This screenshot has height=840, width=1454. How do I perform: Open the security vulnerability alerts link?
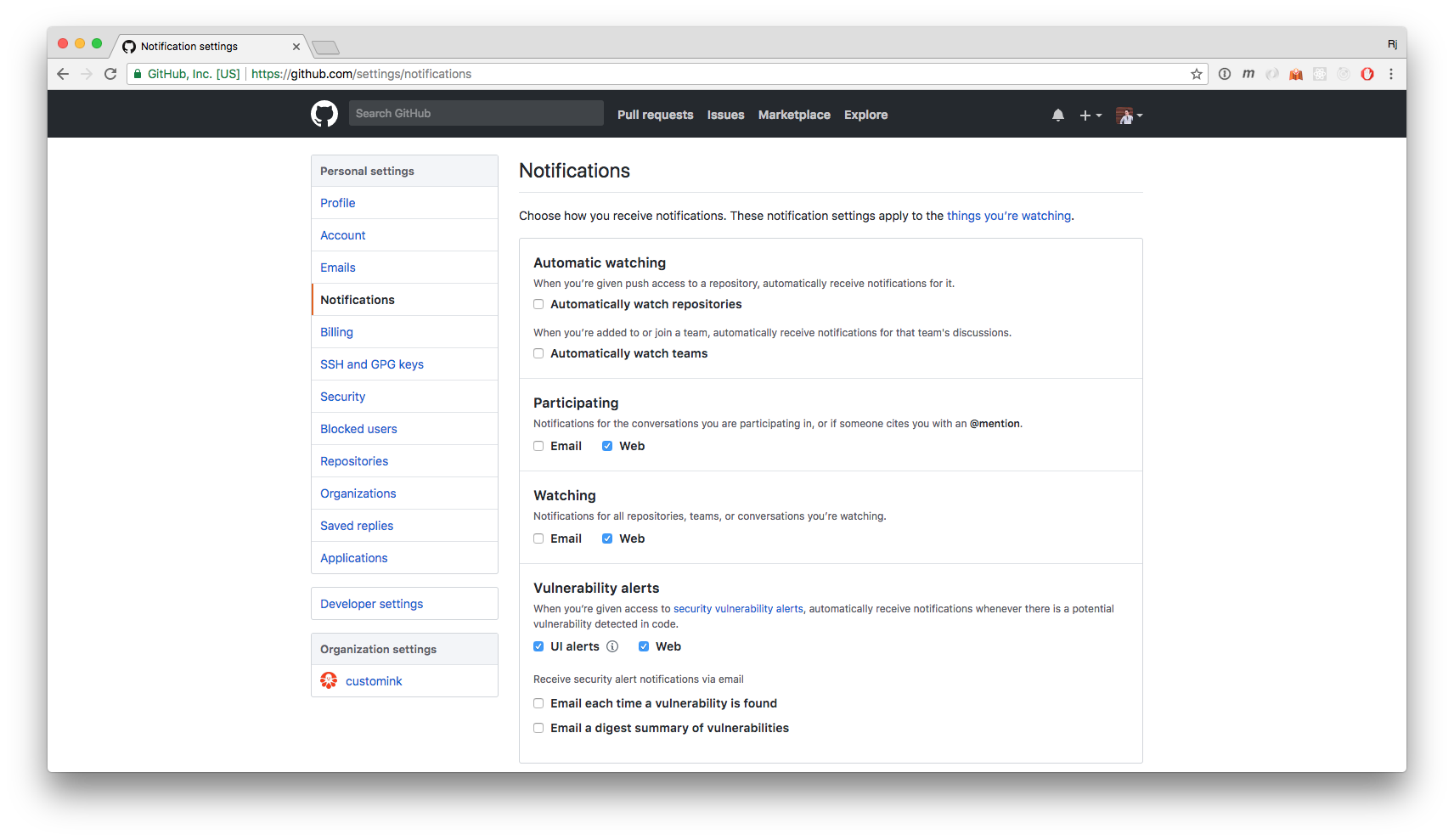[x=737, y=608]
